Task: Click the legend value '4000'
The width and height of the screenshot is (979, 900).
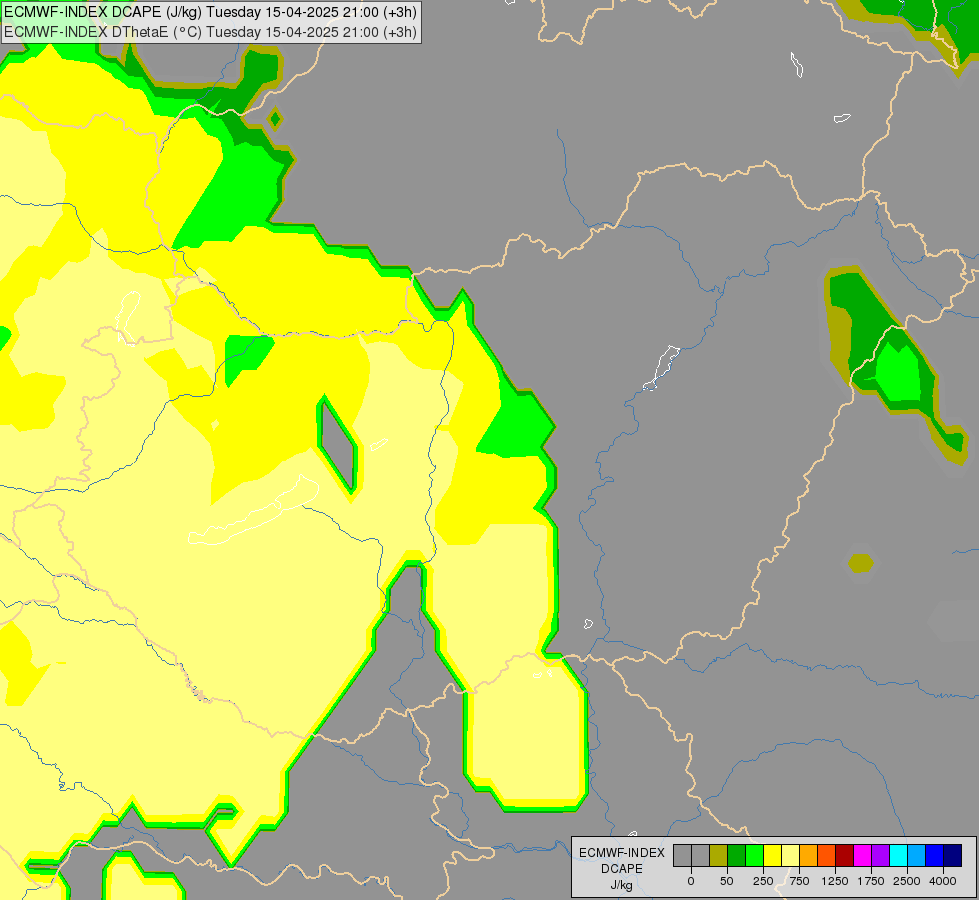Action: (943, 881)
